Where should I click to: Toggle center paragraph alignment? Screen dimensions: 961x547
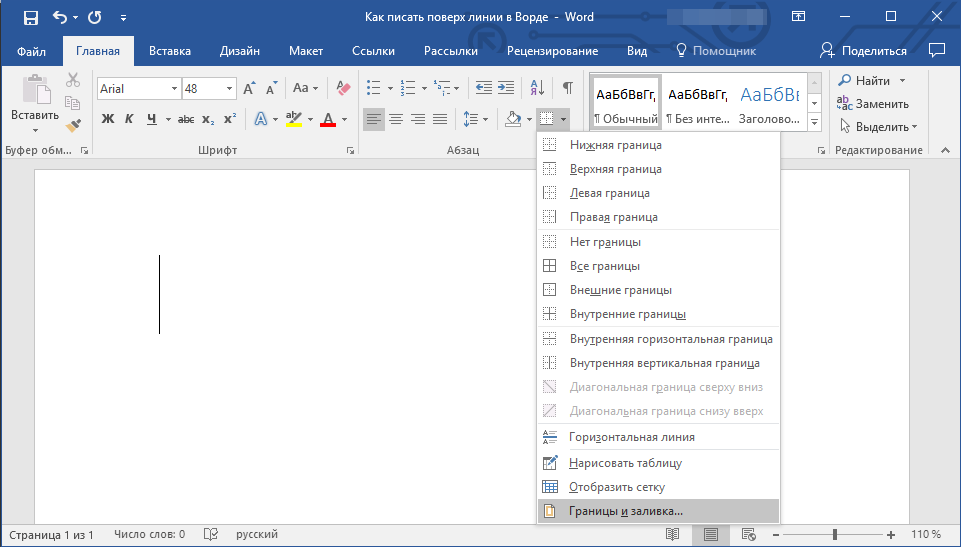pyautogui.click(x=396, y=120)
